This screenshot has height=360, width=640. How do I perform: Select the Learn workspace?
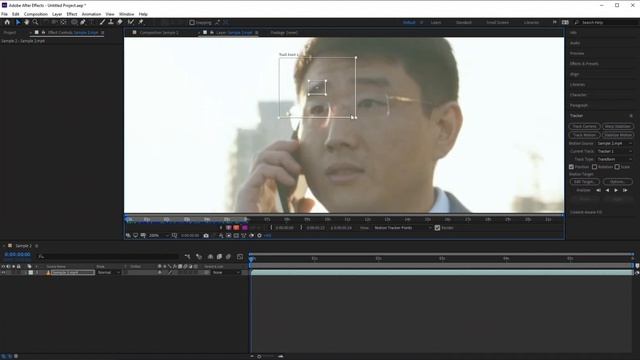coord(436,22)
